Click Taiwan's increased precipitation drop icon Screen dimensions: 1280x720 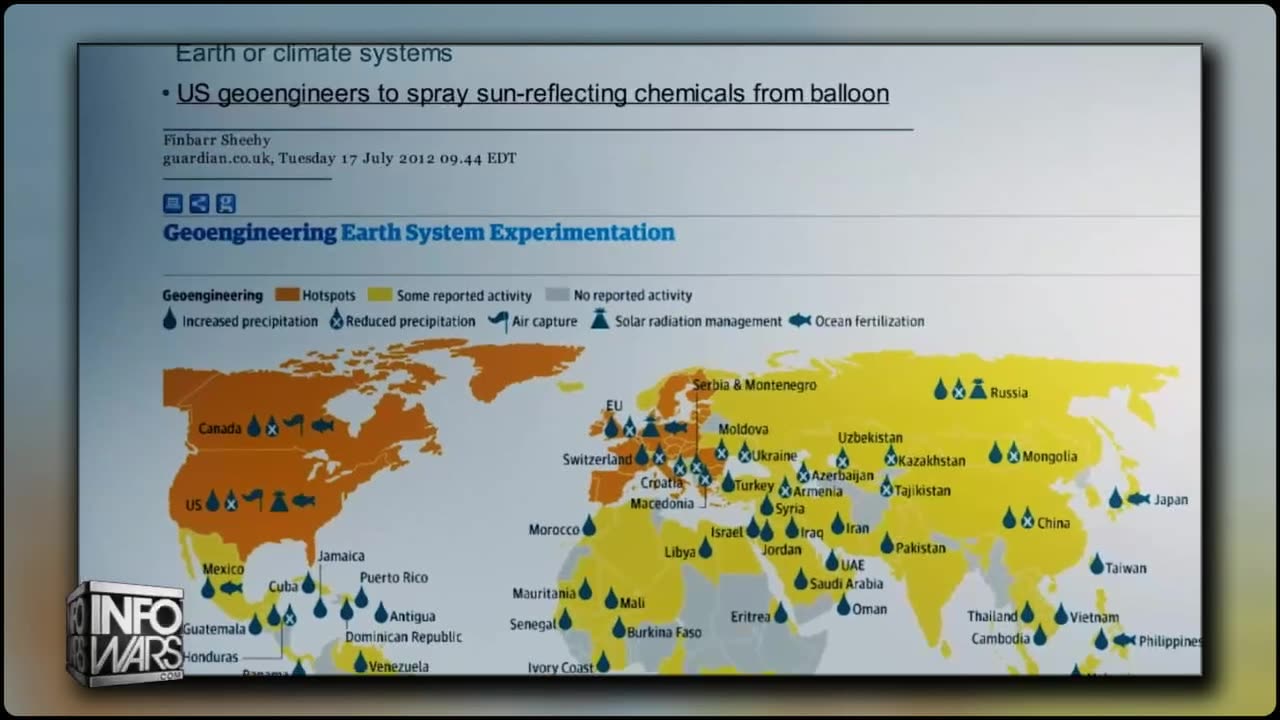point(1097,564)
